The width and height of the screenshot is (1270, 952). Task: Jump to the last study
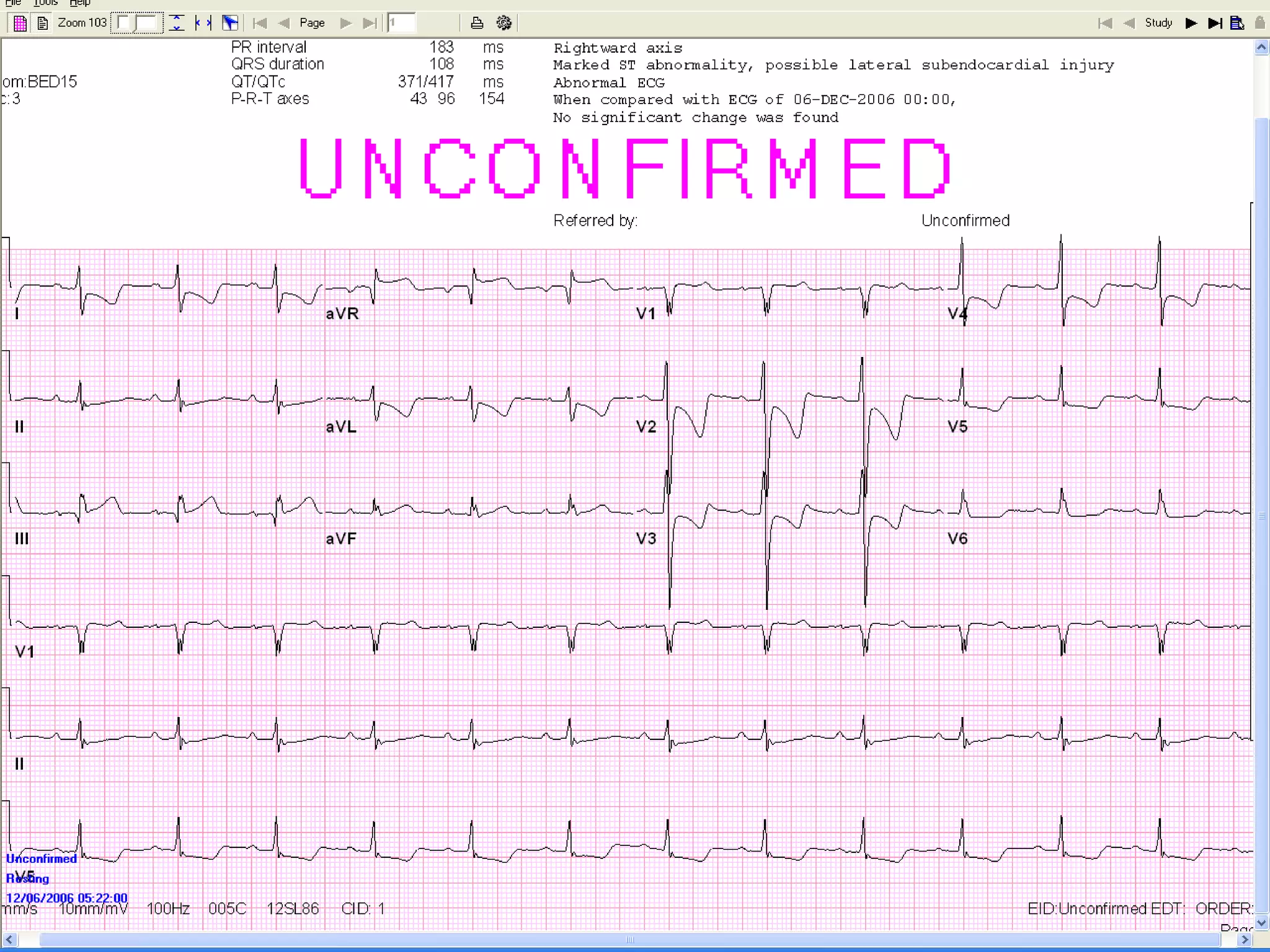pos(1215,24)
